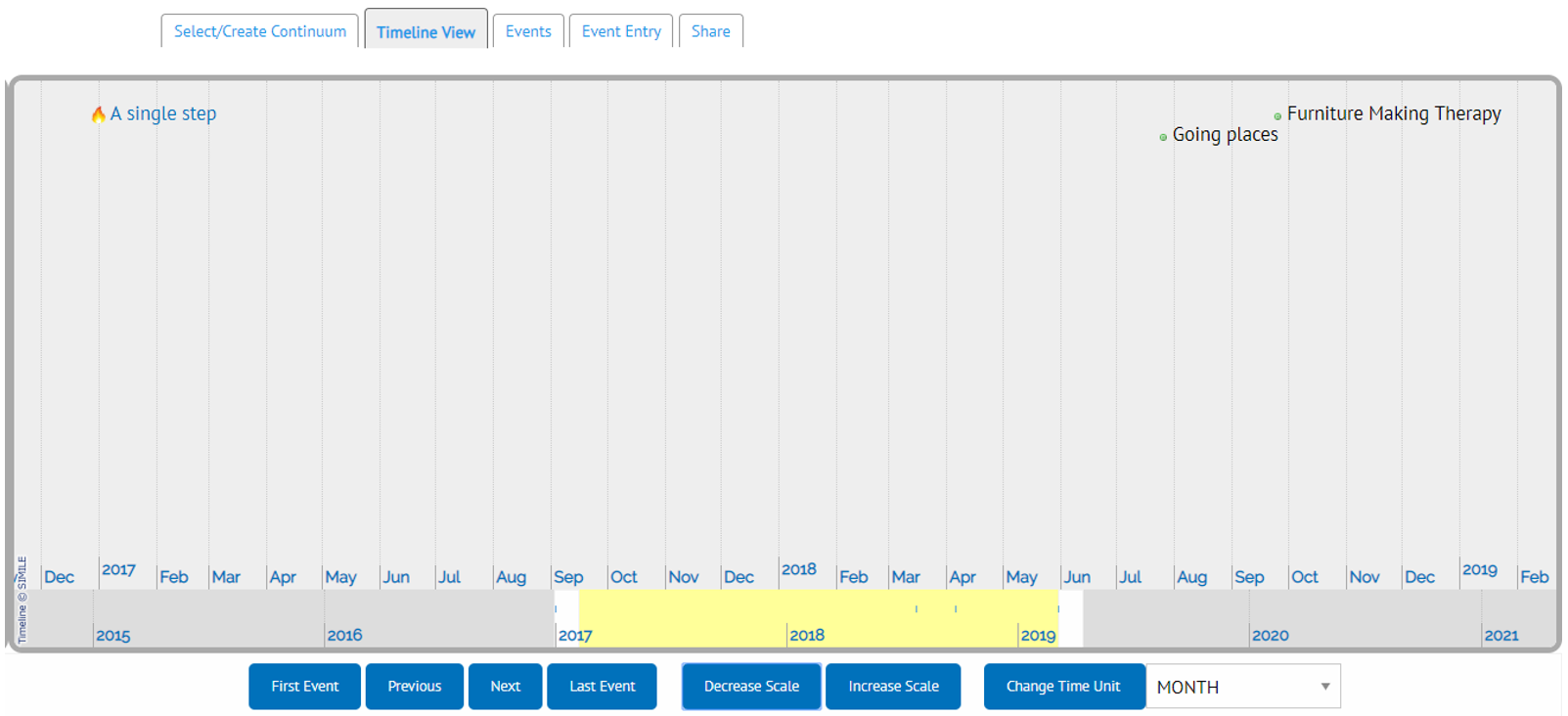The width and height of the screenshot is (1568, 716).
Task: Click Increase Scale button
Action: [x=893, y=687]
